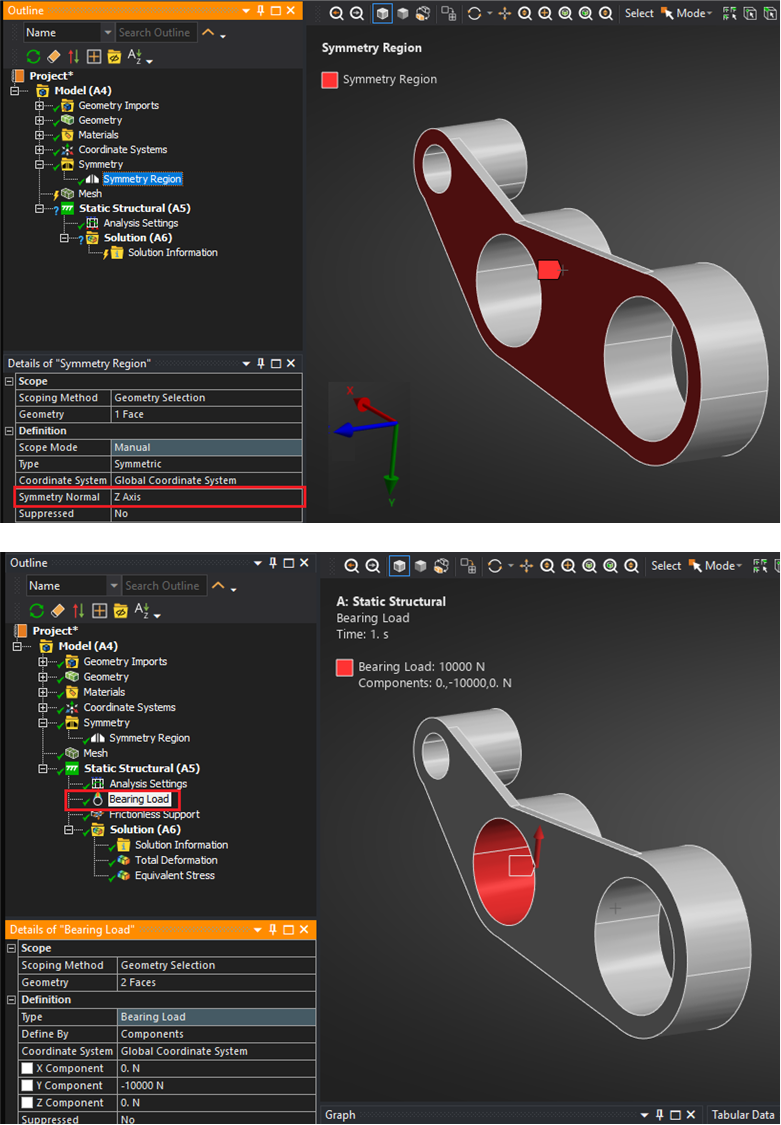Click eraser clear-filter icon in Bearing Load window's Outline
Screen dimensions: 781x1125
[58, 611]
